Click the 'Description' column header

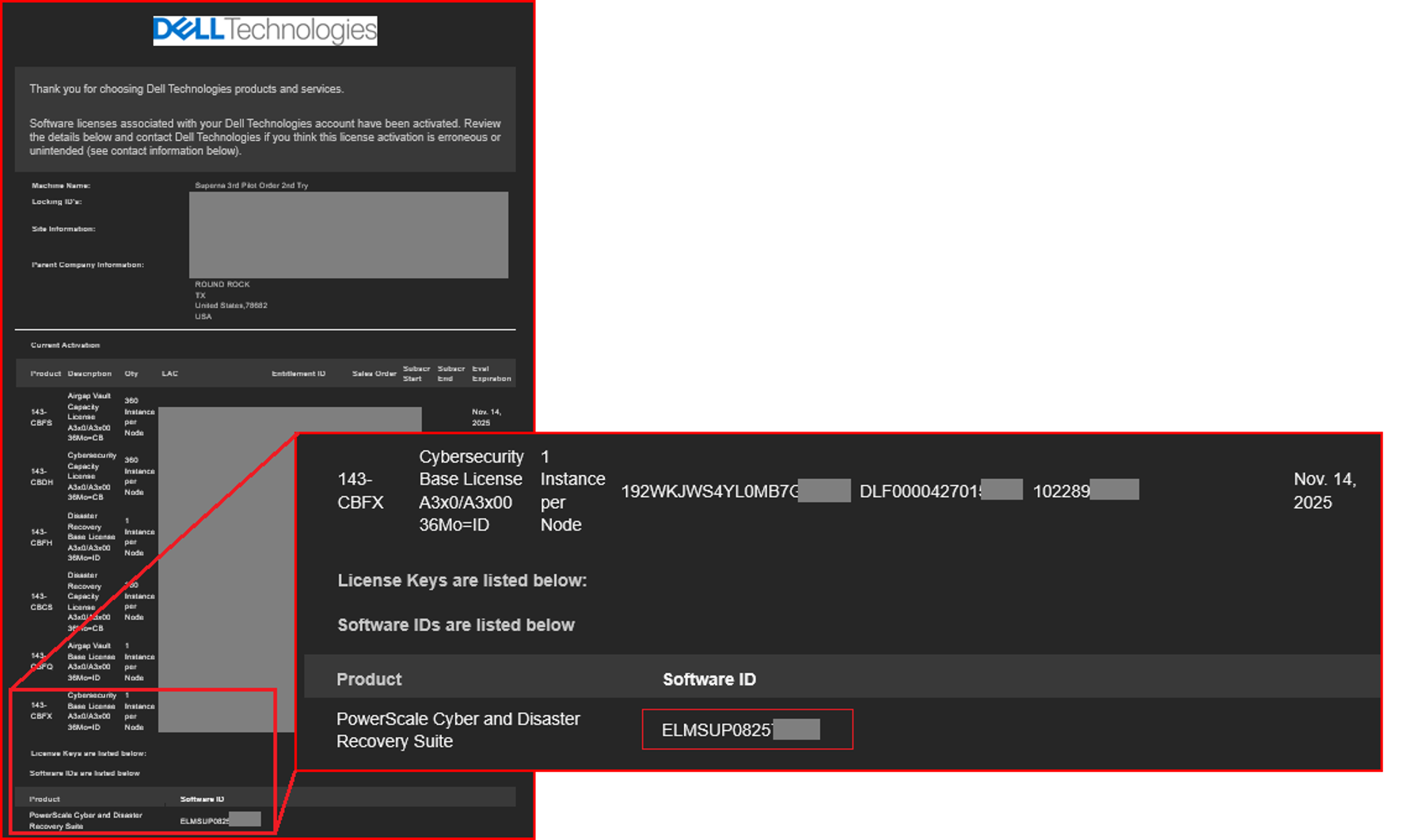(89, 374)
